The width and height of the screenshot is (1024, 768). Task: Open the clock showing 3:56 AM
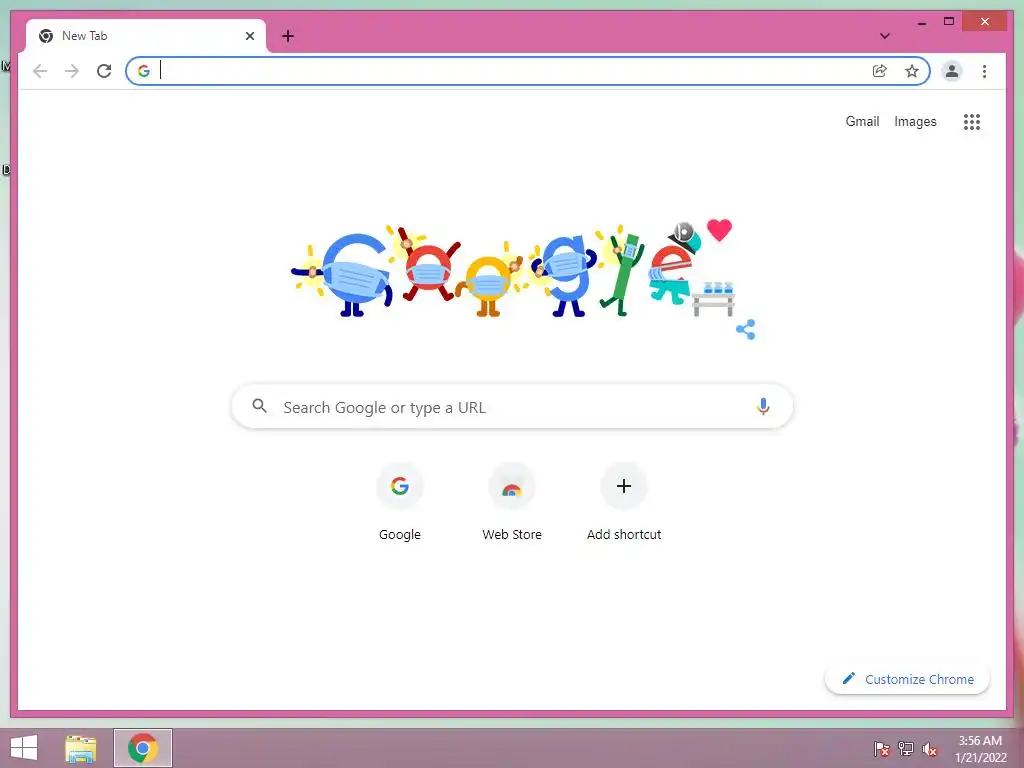980,749
